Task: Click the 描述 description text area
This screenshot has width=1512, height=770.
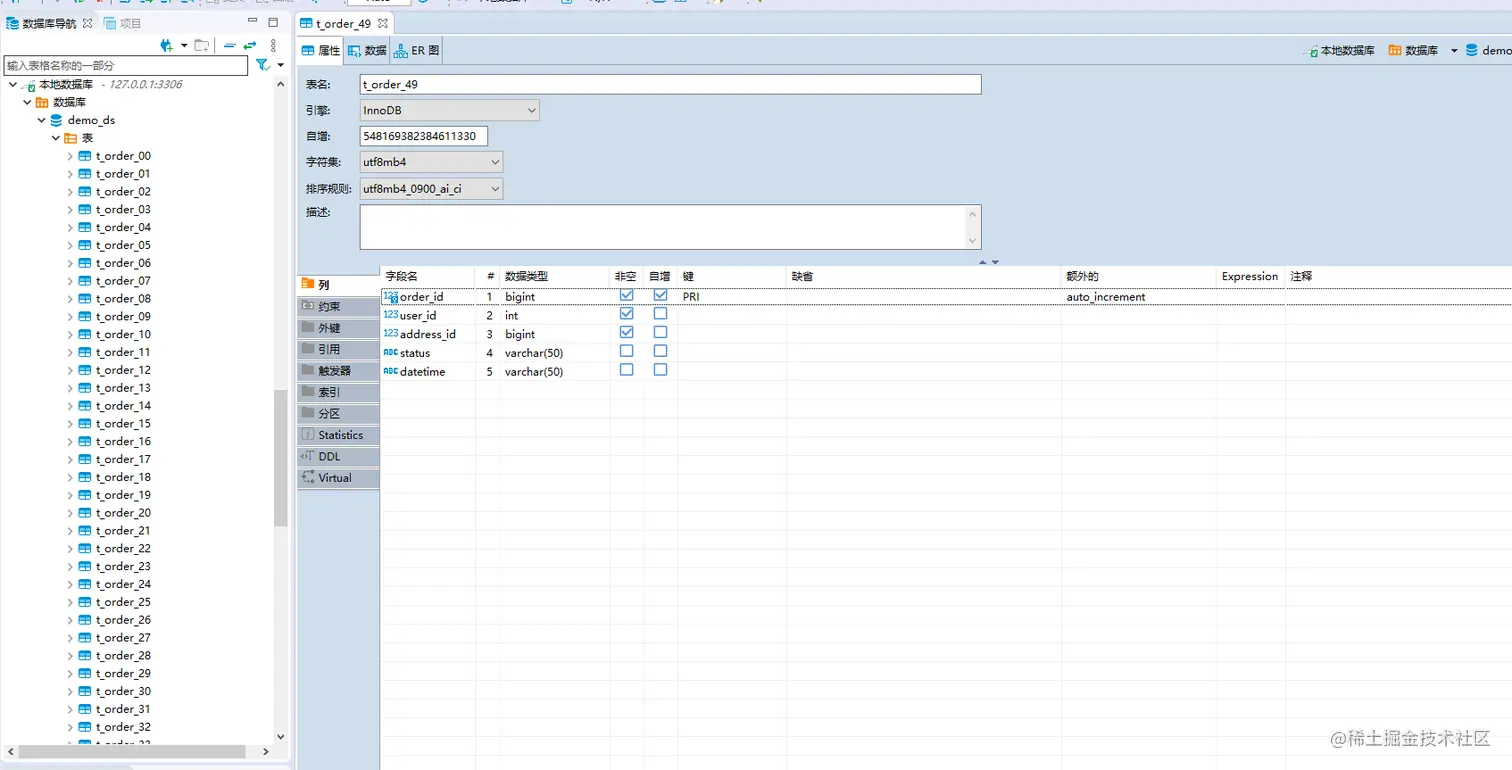Action: (x=670, y=227)
